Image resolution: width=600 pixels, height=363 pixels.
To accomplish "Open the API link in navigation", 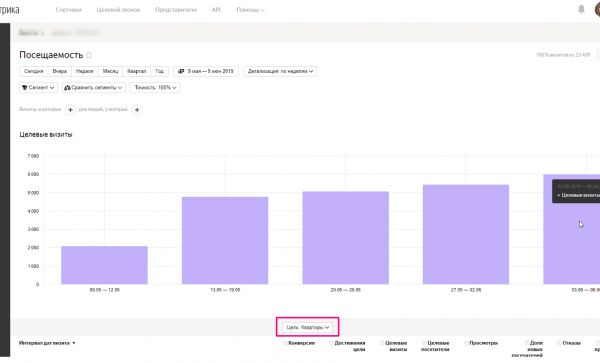I will point(216,10).
